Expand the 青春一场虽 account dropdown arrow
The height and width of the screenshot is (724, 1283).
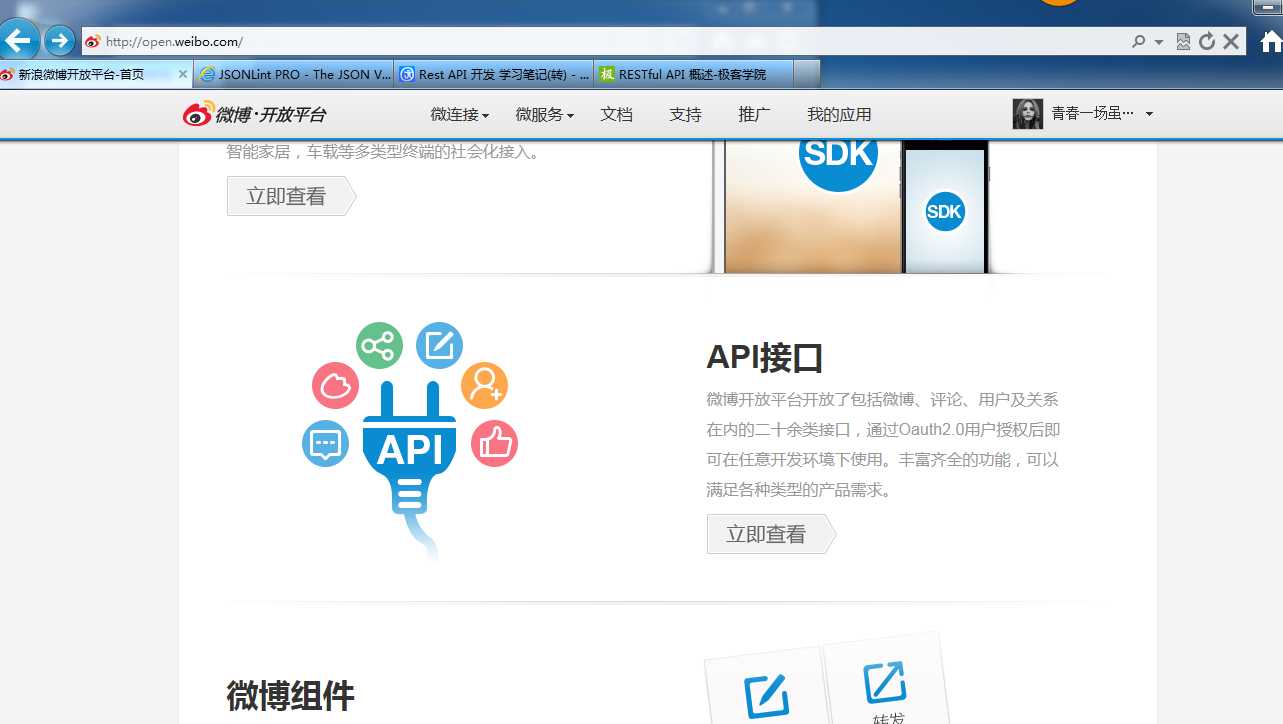click(1149, 114)
